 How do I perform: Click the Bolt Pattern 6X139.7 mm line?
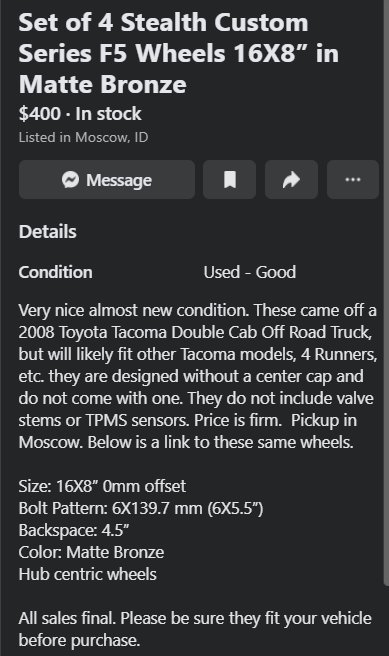point(141,508)
